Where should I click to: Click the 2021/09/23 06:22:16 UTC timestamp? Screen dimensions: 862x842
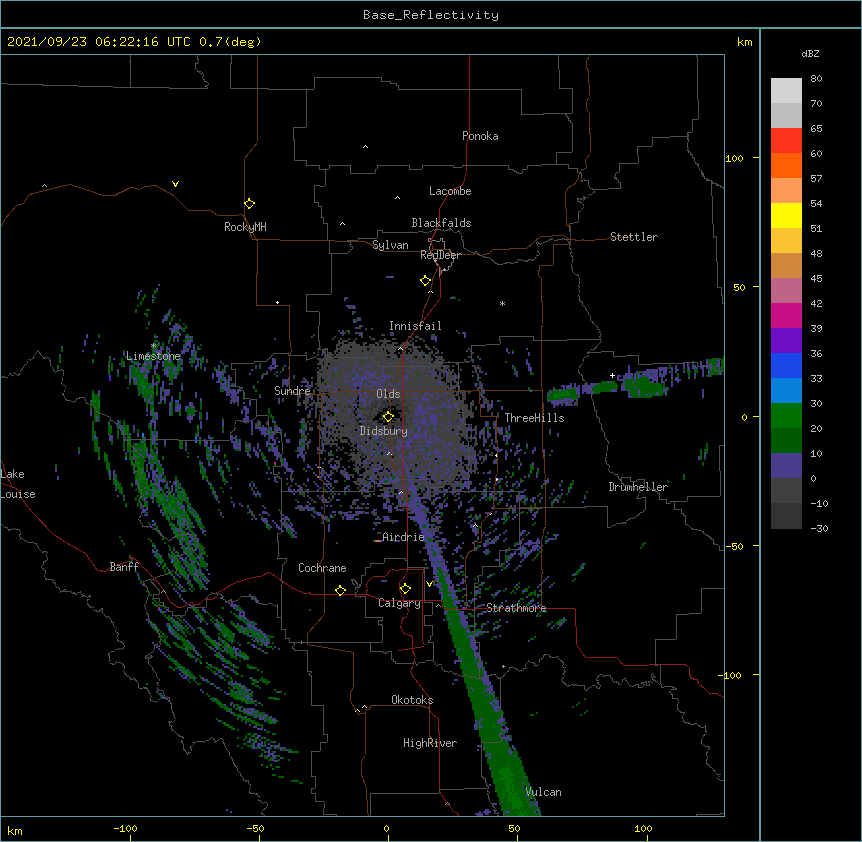[x=99, y=42]
